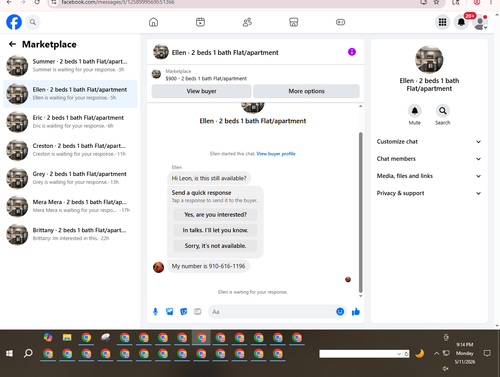
Task: Open Facebook home via logo
Action: click(14, 22)
